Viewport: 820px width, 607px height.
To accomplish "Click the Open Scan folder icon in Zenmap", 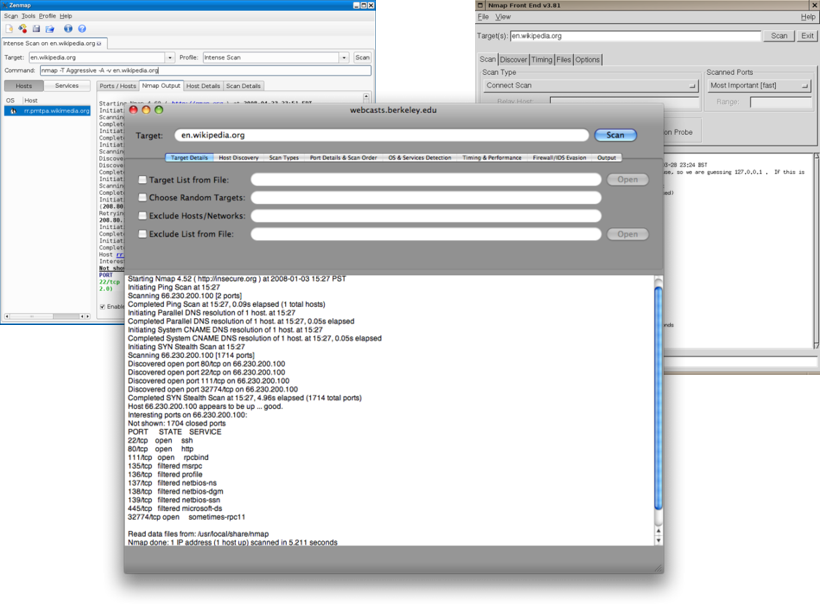I will tap(50, 29).
